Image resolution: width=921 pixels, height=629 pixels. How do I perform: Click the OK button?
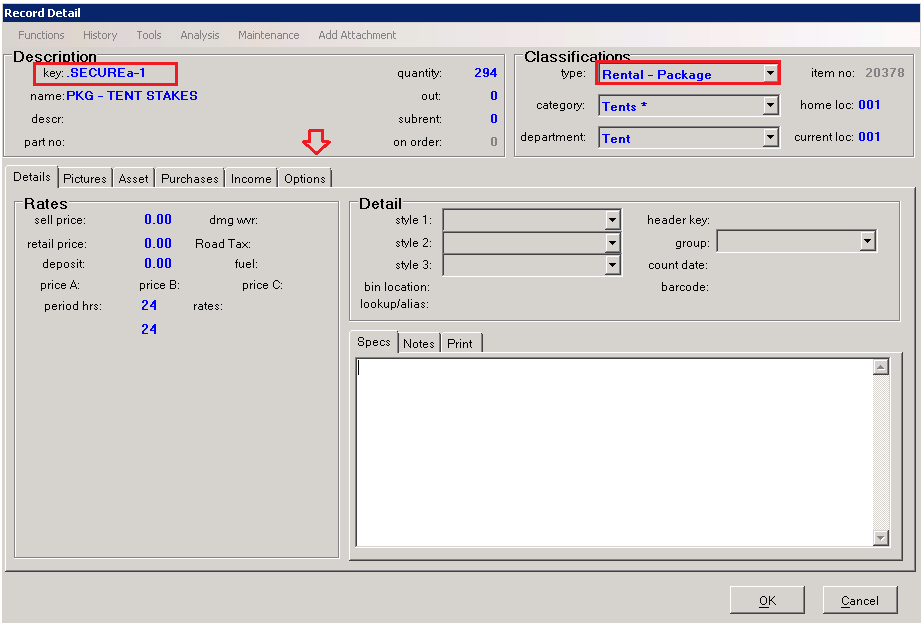coord(767,601)
